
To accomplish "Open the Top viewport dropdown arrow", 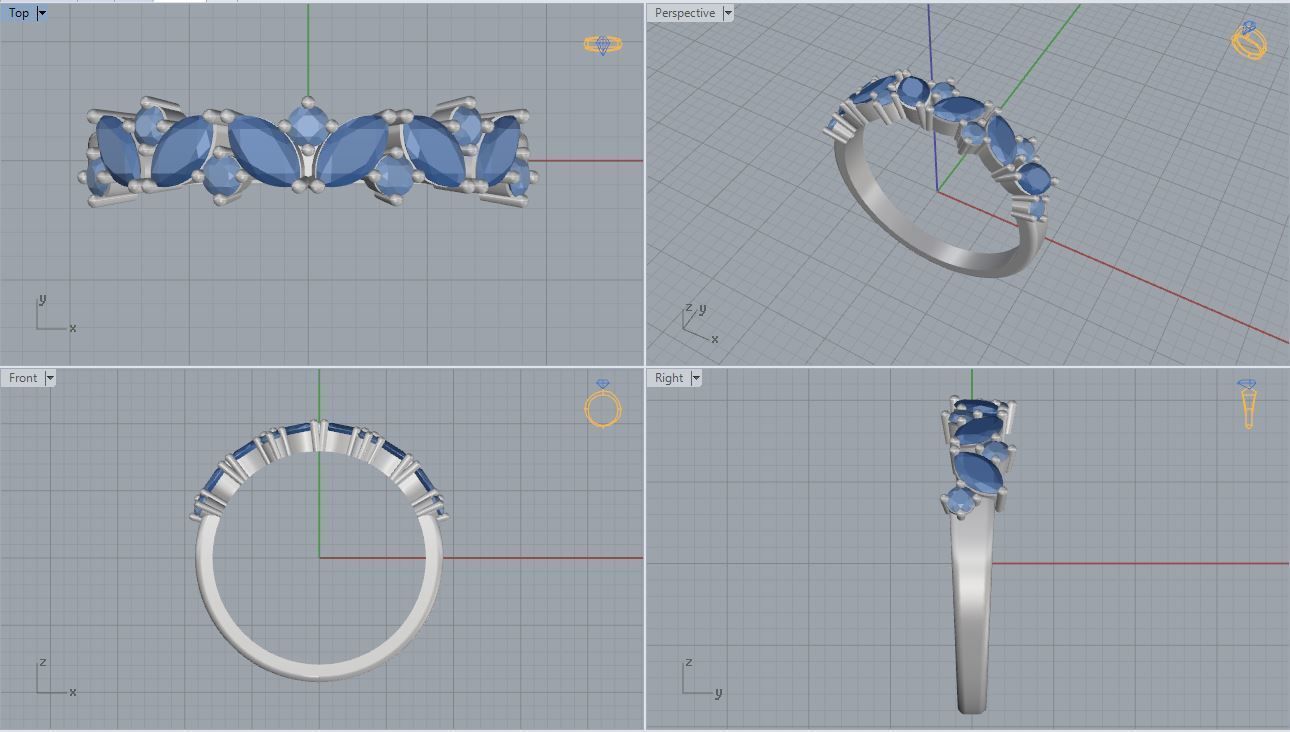I will click(42, 13).
